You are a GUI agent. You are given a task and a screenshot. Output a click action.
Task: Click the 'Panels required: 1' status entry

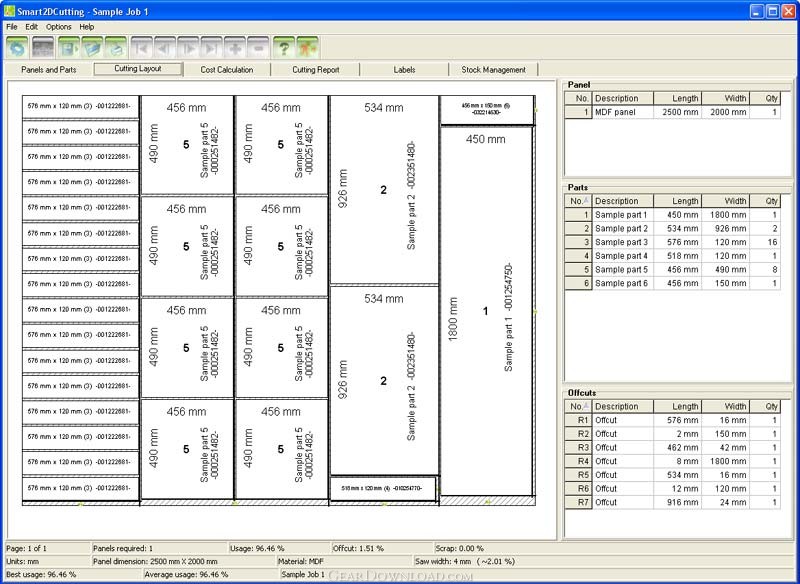[123, 549]
